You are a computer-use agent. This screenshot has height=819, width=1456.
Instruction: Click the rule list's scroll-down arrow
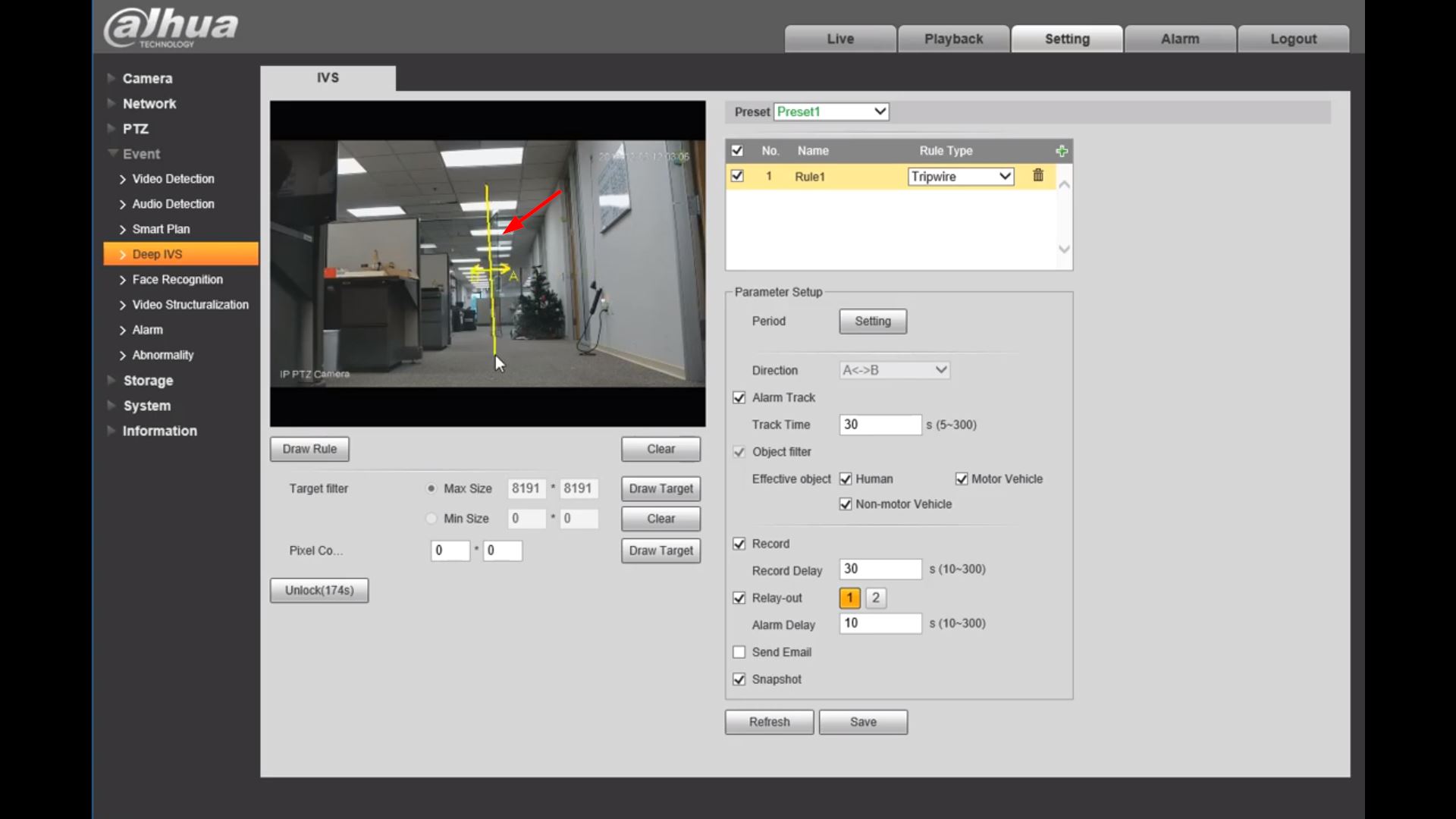[1064, 249]
